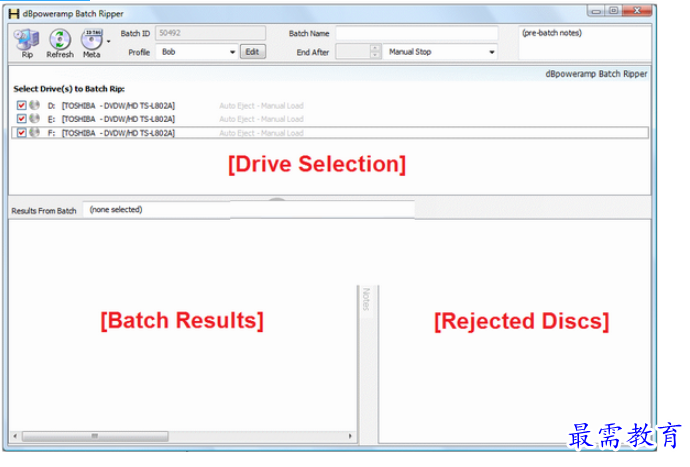690x467 pixels.
Task: Click the Edit profile button
Action: [253, 52]
